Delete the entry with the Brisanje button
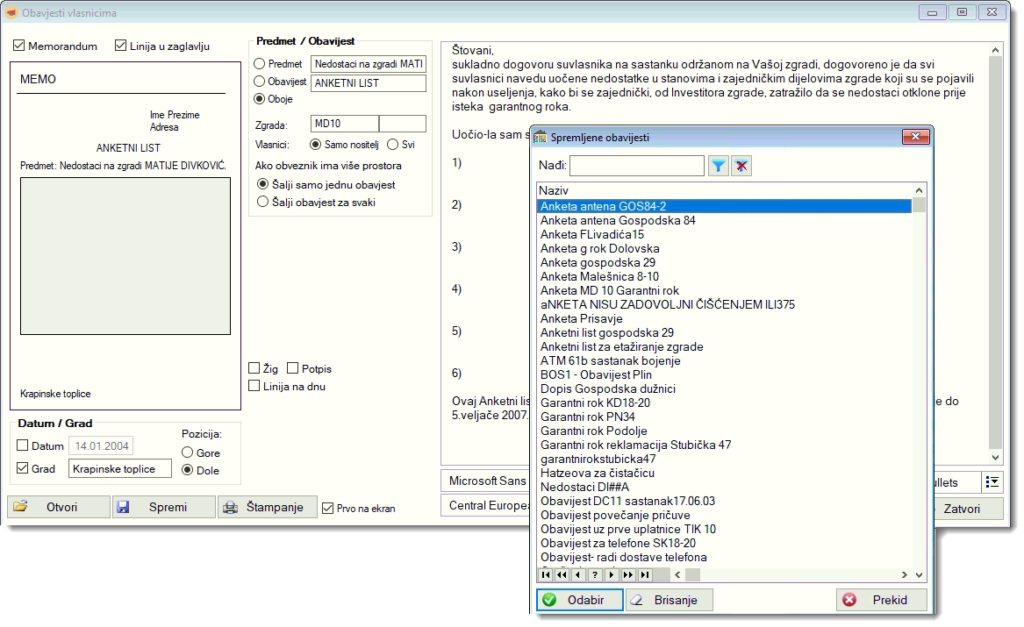This screenshot has width=1024, height=627. (669, 600)
